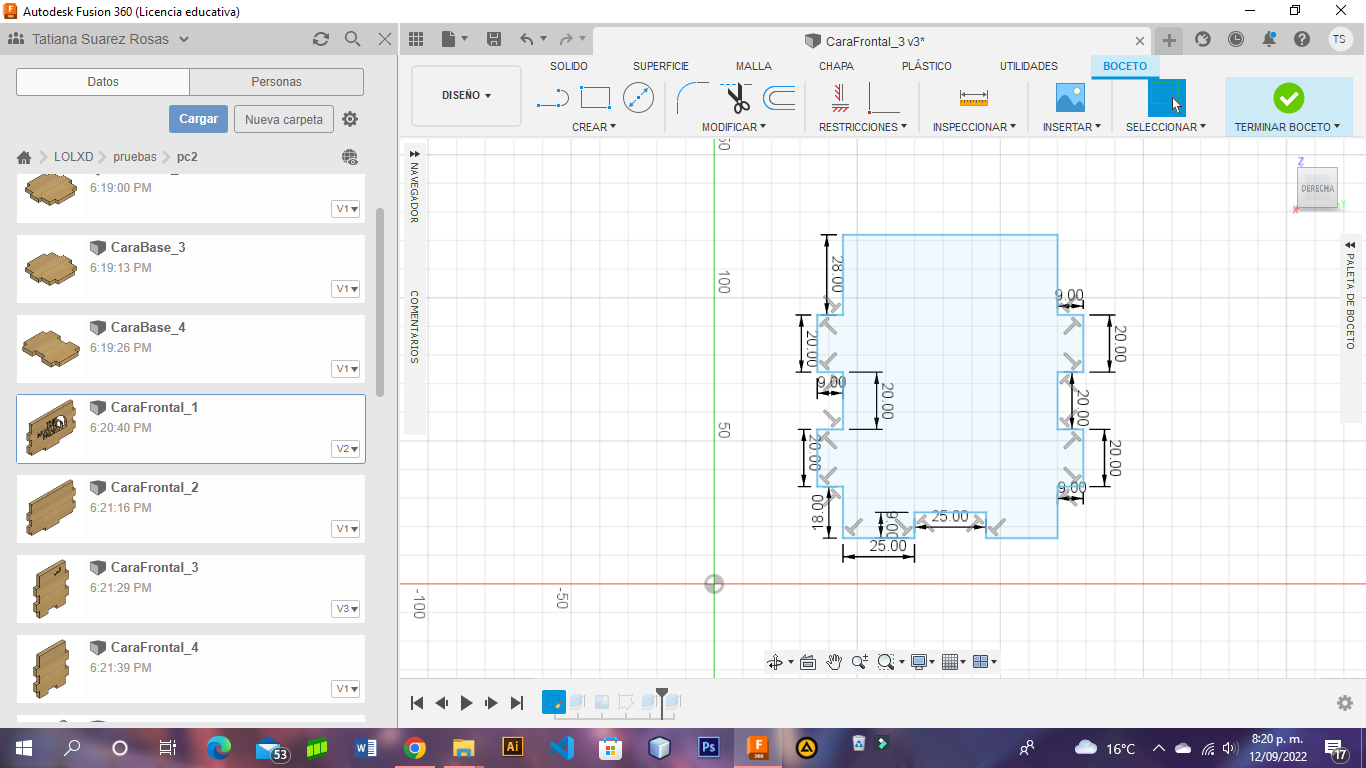Image resolution: width=1366 pixels, height=768 pixels.
Task: Switch to the CHAPA tab
Action: pyautogui.click(x=836, y=66)
